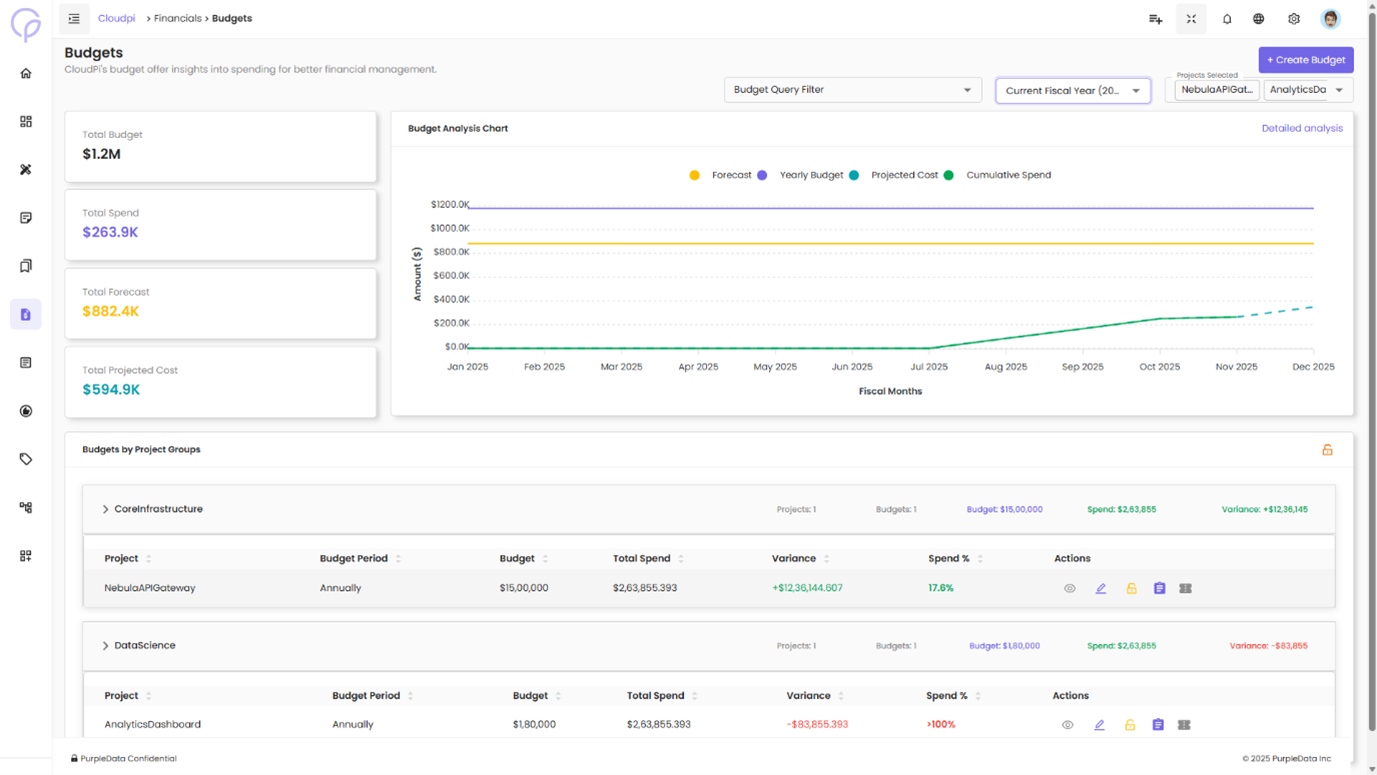This screenshot has width=1377, height=775.
Task: Show details via eye icon for AnalyticsDashboard
Action: click(1069, 724)
